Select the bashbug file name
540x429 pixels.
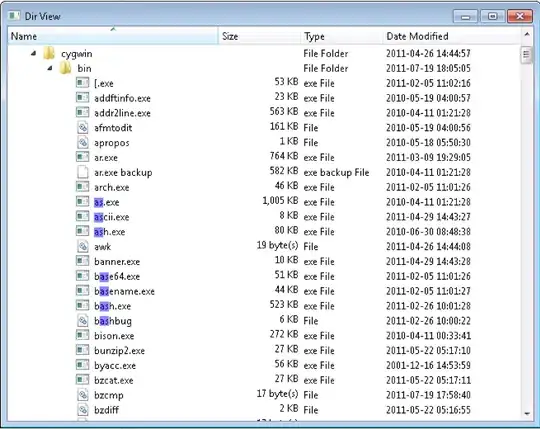coord(113,321)
